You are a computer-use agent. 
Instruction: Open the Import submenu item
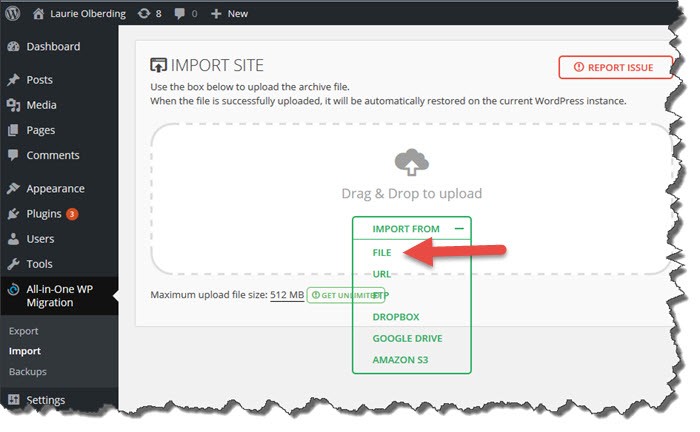pyautogui.click(x=25, y=351)
